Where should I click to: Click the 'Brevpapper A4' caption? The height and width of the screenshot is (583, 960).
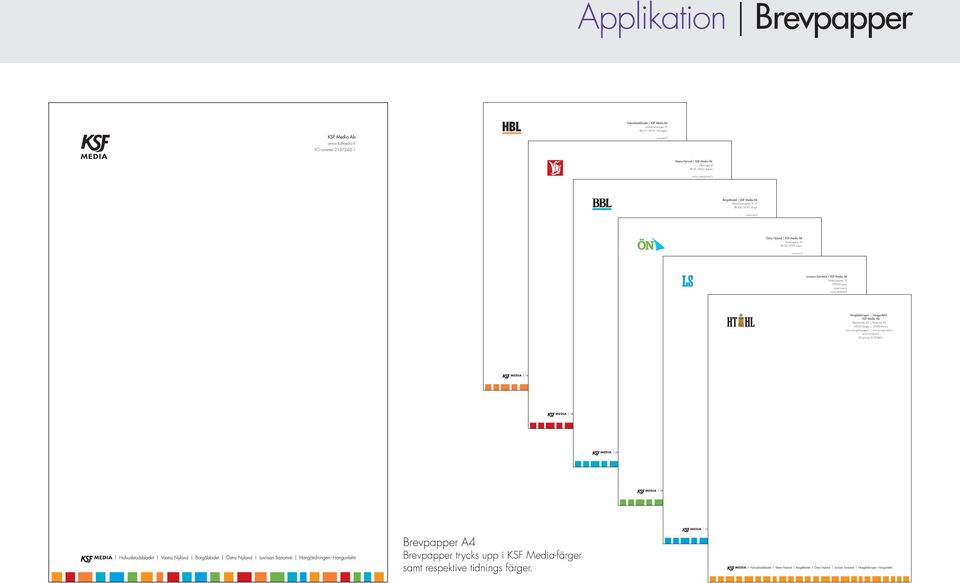tap(439, 542)
